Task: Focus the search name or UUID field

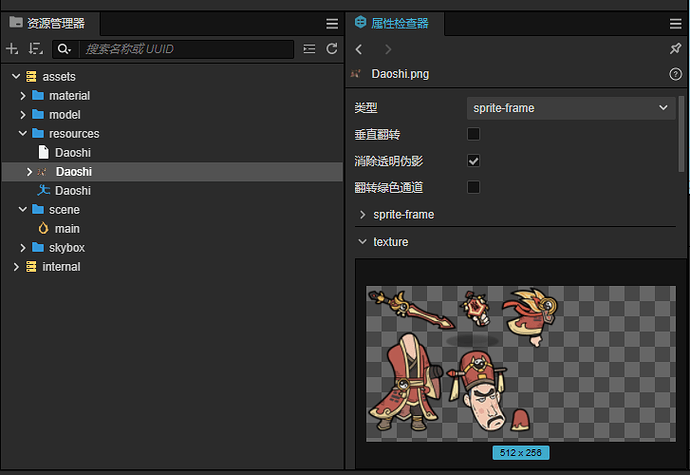Action: pyautogui.click(x=186, y=49)
